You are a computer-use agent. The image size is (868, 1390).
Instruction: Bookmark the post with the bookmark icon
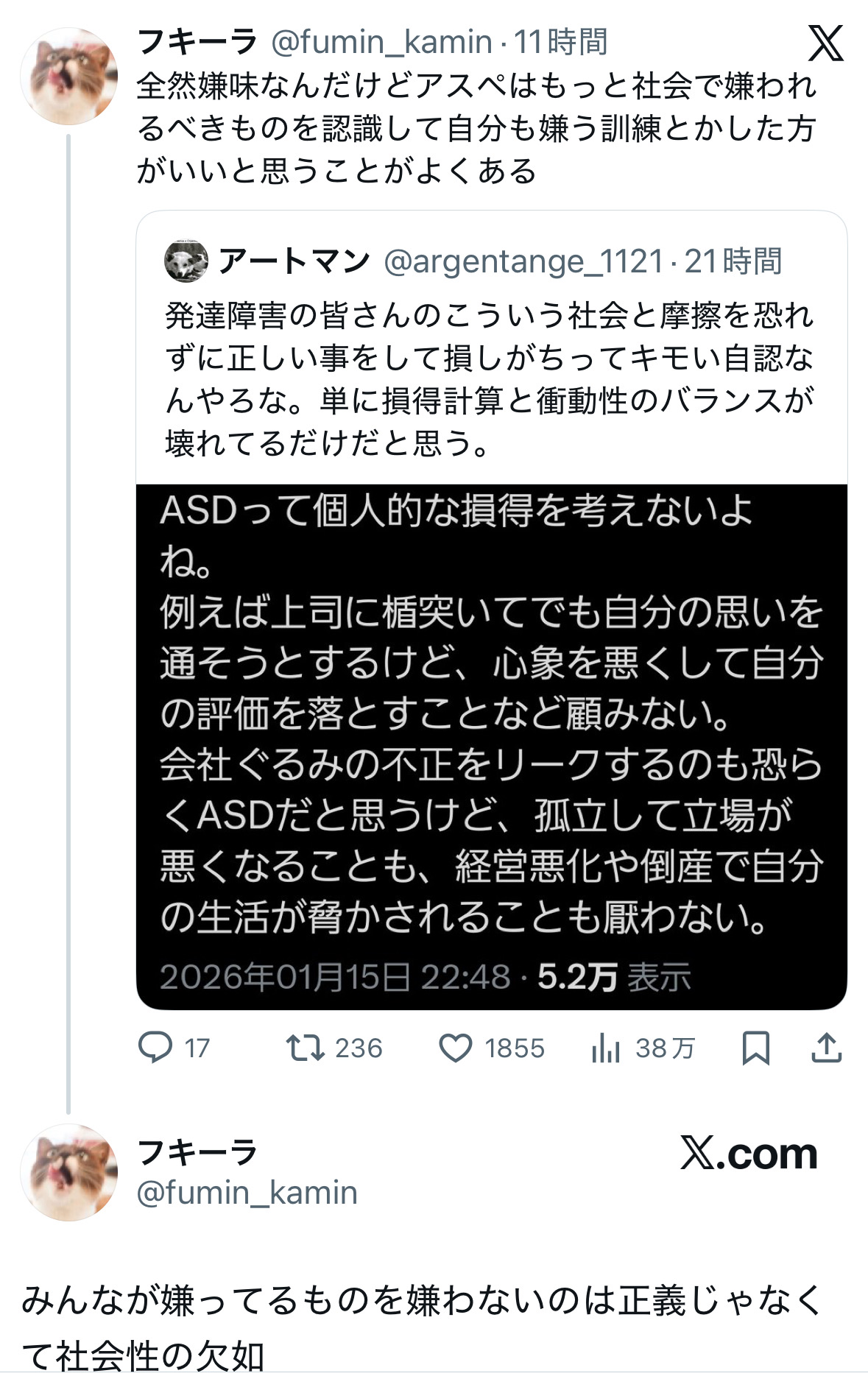click(755, 1048)
